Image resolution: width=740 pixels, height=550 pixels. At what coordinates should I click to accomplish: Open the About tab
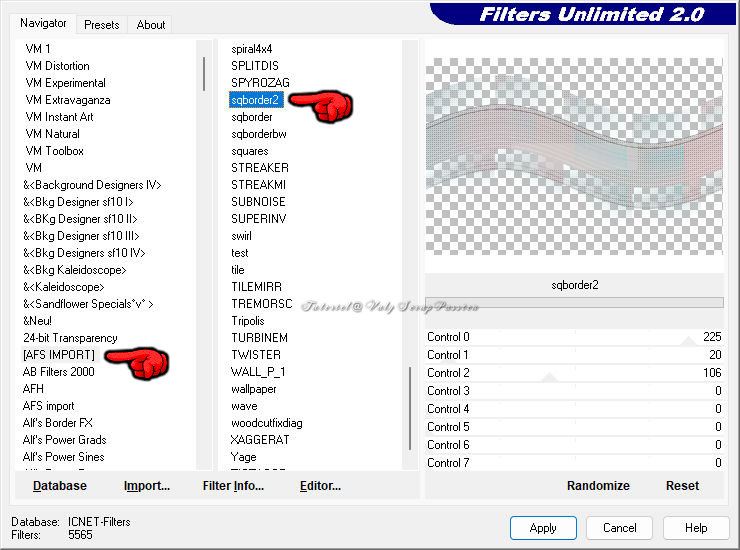[151, 25]
